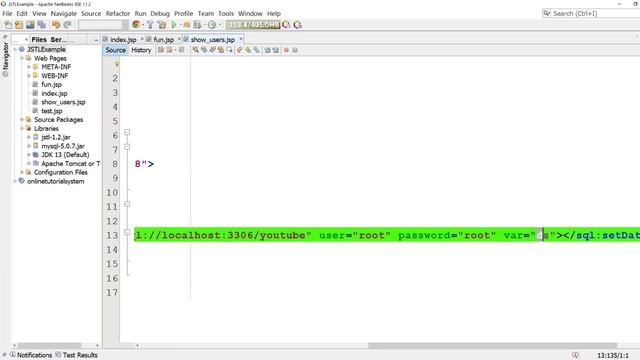The height and width of the screenshot is (360, 640).
Task: Expand the Source Packages node
Action: [x=22, y=120]
